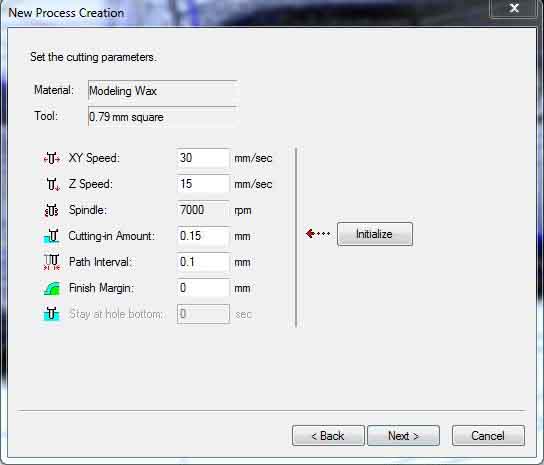Image resolution: width=544 pixels, height=465 pixels.
Task: Click into the XY Speed field
Action: coord(203,158)
